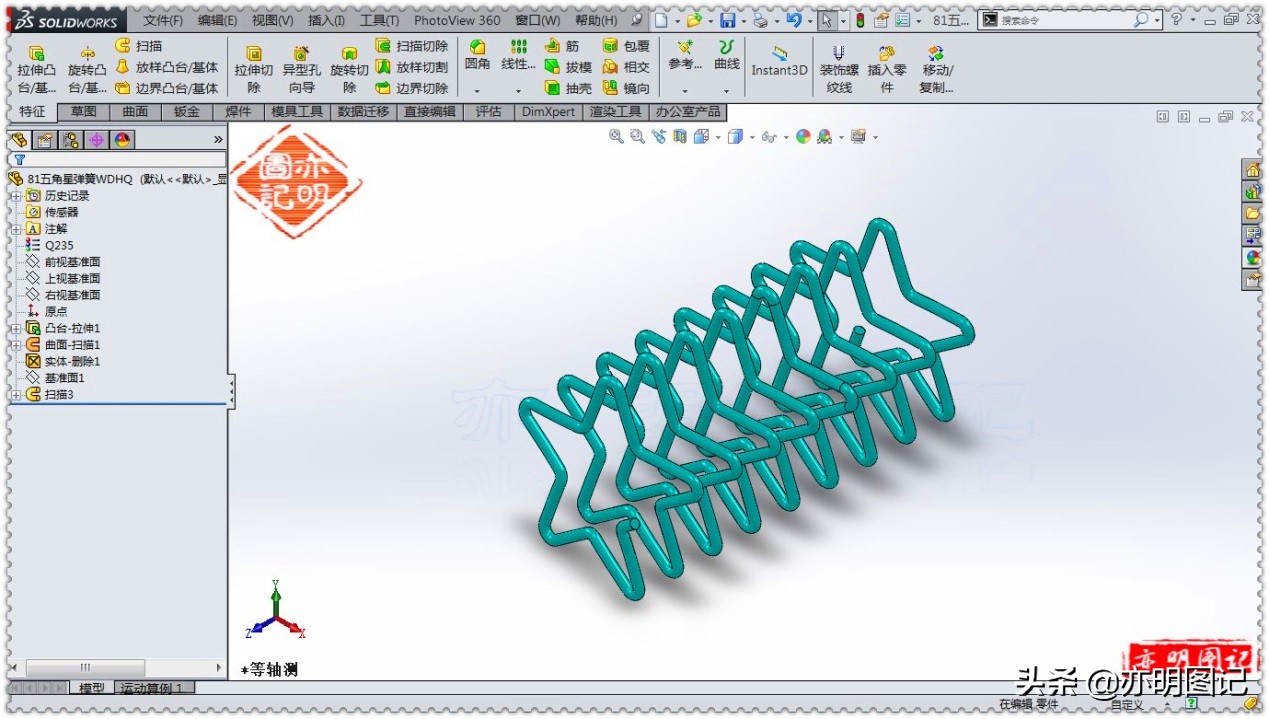
Task: Toggle Instant3D mode
Action: click(778, 66)
